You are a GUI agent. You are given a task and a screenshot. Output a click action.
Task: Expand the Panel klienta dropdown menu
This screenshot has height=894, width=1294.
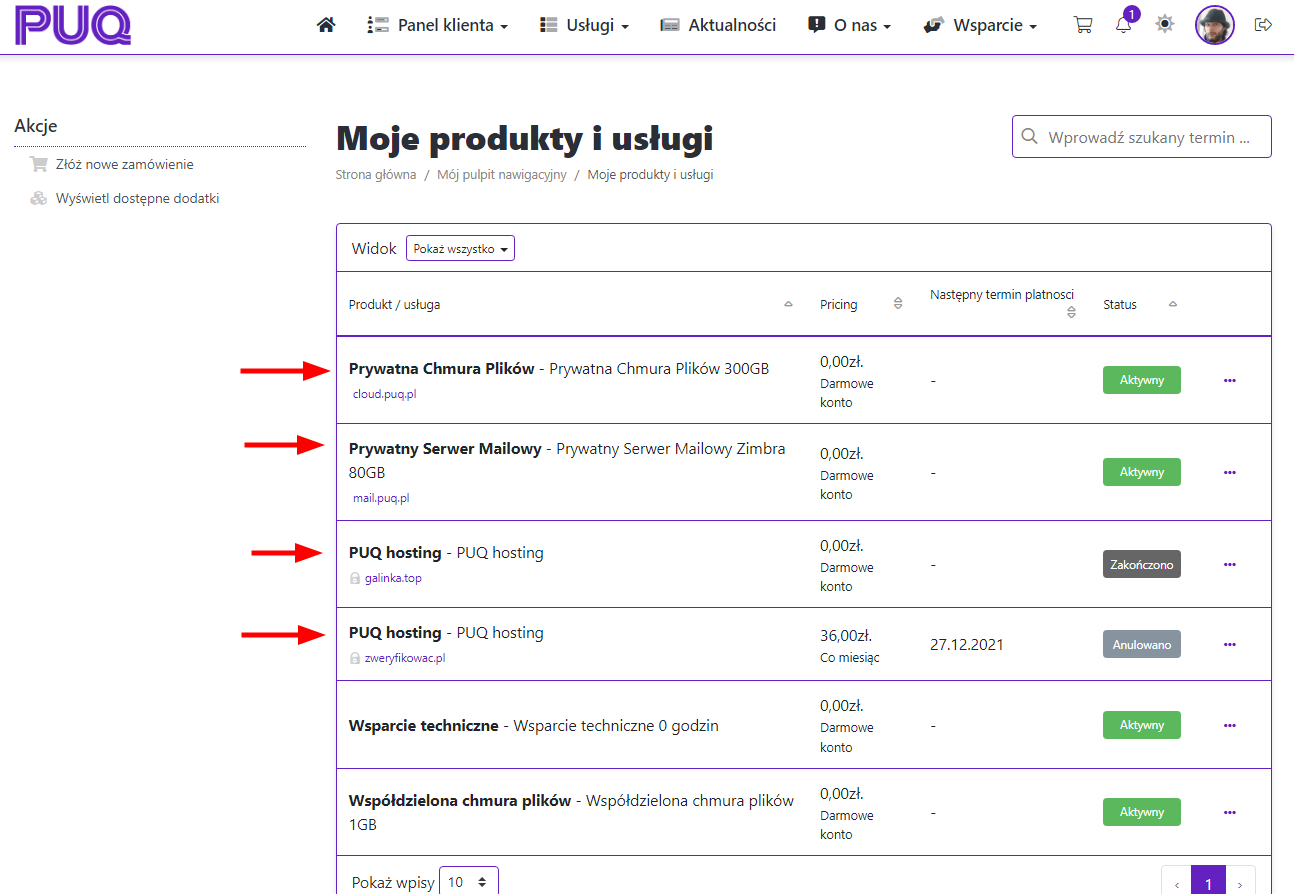coord(438,25)
